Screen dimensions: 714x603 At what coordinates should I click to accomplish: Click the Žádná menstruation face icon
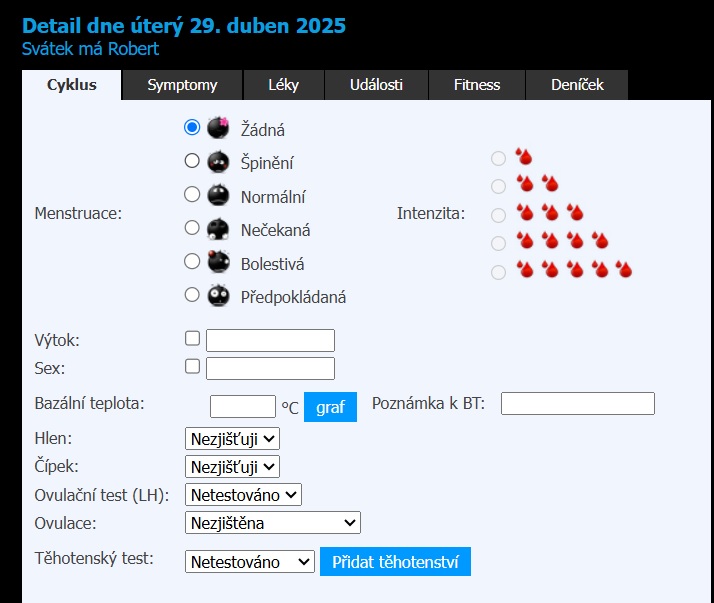218,128
